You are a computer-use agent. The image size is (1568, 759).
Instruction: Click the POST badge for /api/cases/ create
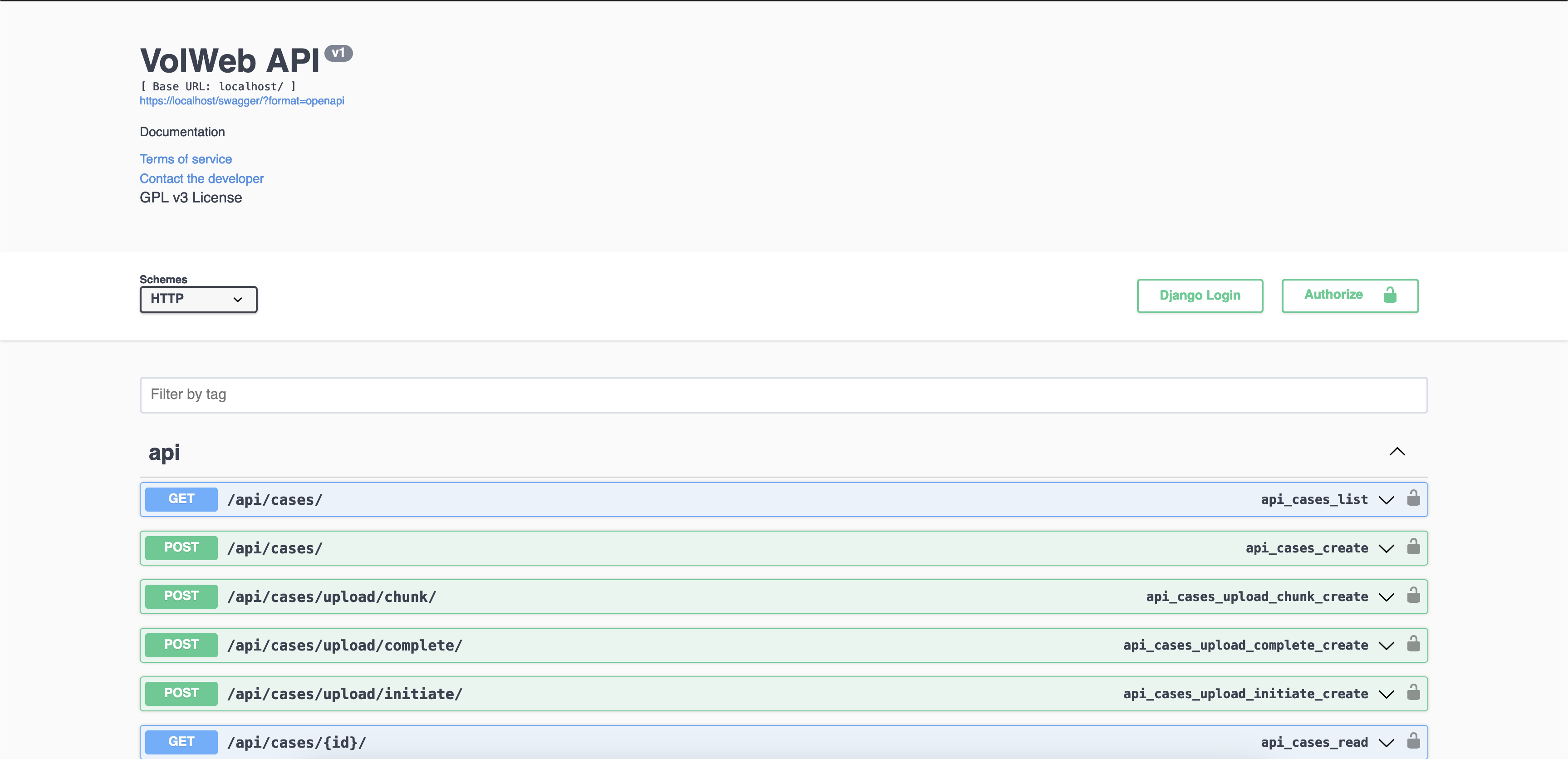click(181, 547)
